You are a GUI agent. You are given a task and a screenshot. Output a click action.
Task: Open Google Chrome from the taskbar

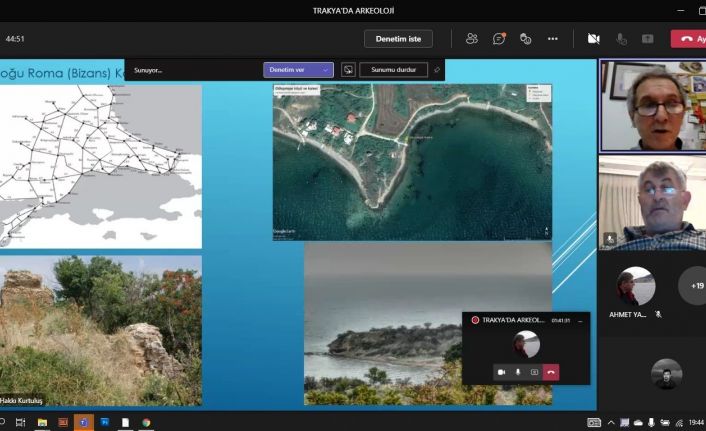pos(146,423)
